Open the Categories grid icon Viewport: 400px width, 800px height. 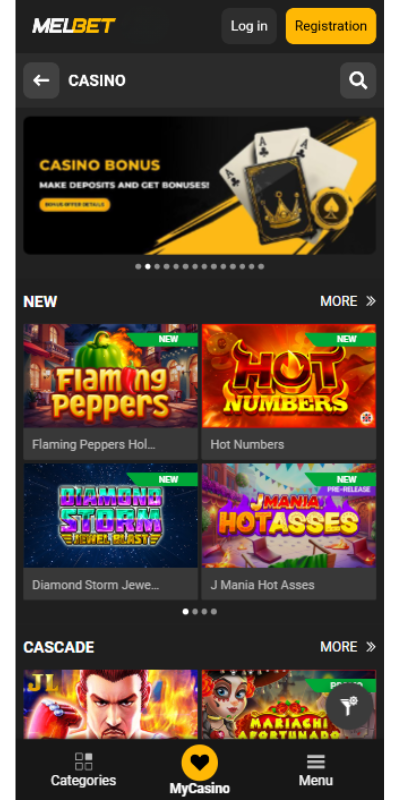tap(84, 761)
